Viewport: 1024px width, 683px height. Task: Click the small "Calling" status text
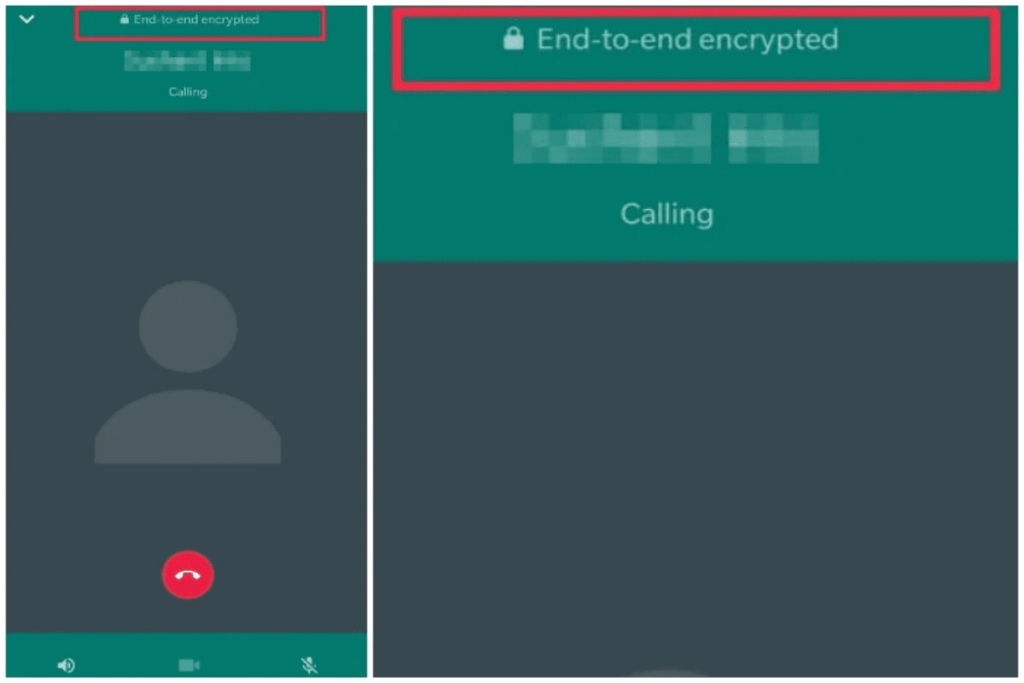pyautogui.click(x=188, y=91)
